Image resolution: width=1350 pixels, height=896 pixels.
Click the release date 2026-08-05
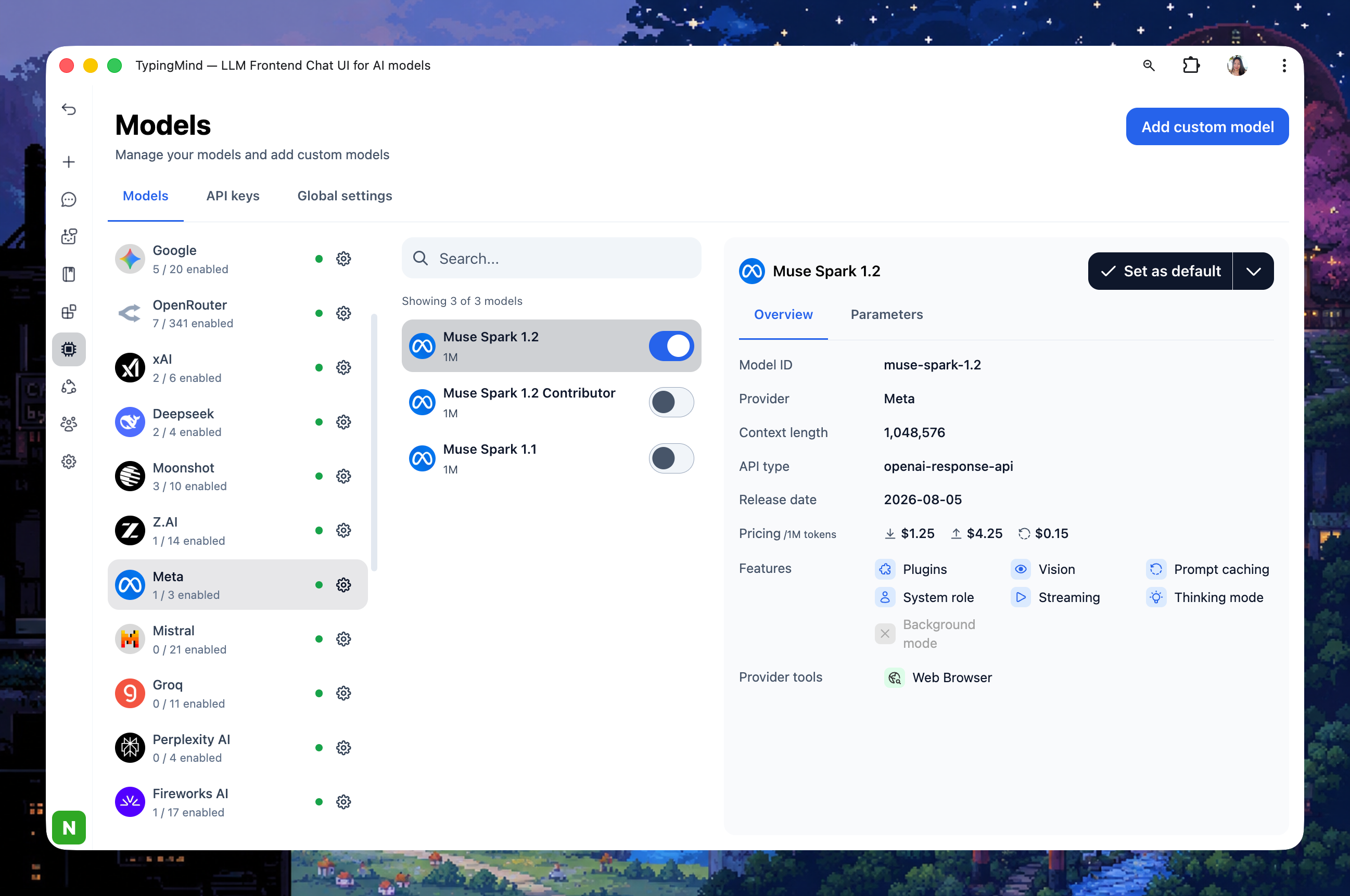(x=923, y=500)
